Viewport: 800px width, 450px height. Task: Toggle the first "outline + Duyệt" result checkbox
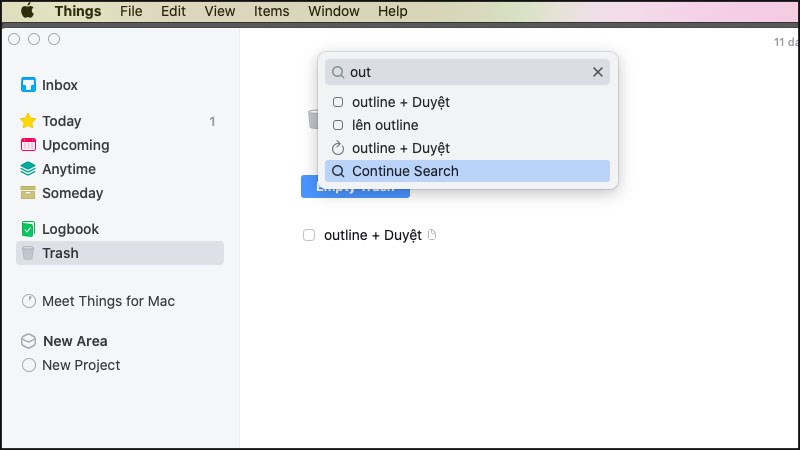click(338, 102)
